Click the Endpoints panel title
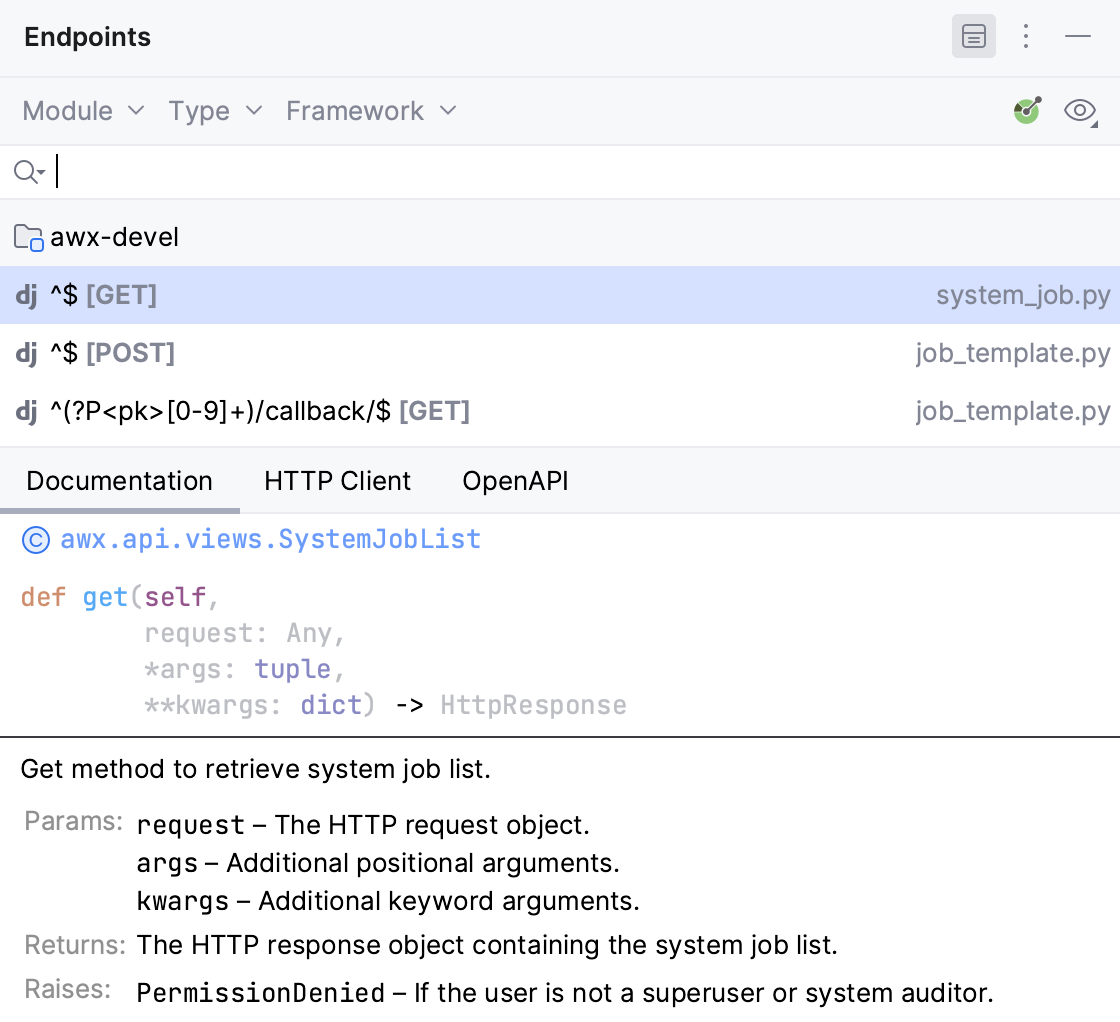 tap(88, 37)
